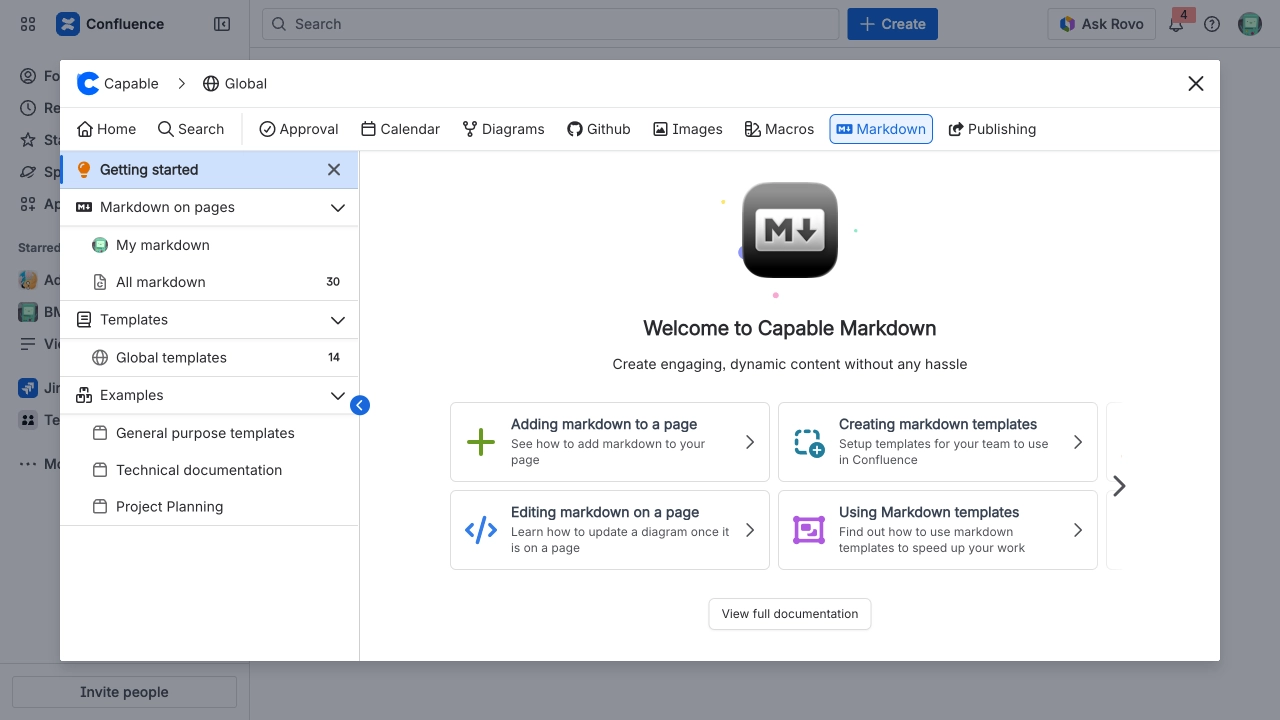Click the Capable logo in breadcrumb
Image resolution: width=1280 pixels, height=720 pixels.
88,84
